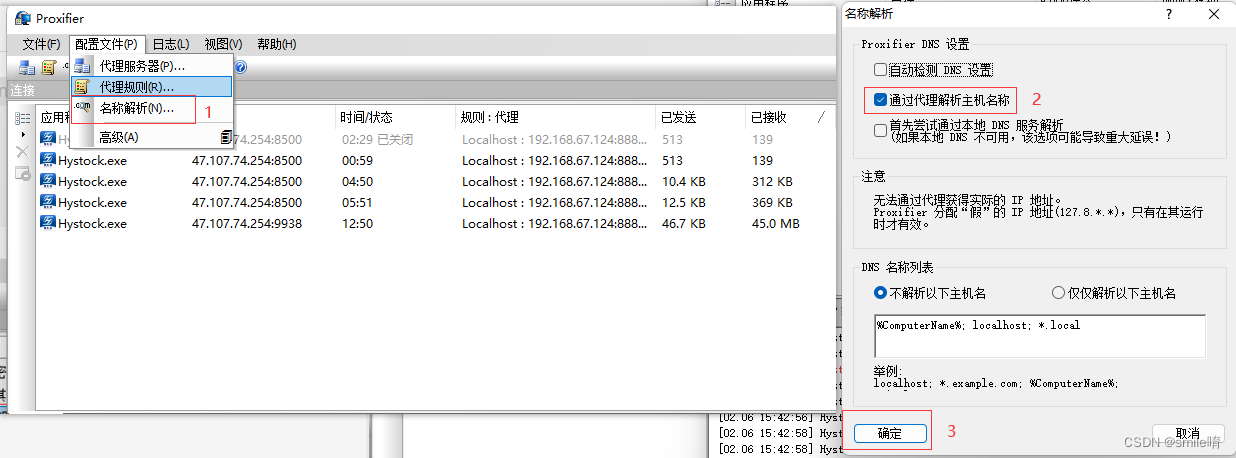Click the Hystock.exe icon in the 00:59 row
The width and height of the screenshot is (1236, 458).
48,160
